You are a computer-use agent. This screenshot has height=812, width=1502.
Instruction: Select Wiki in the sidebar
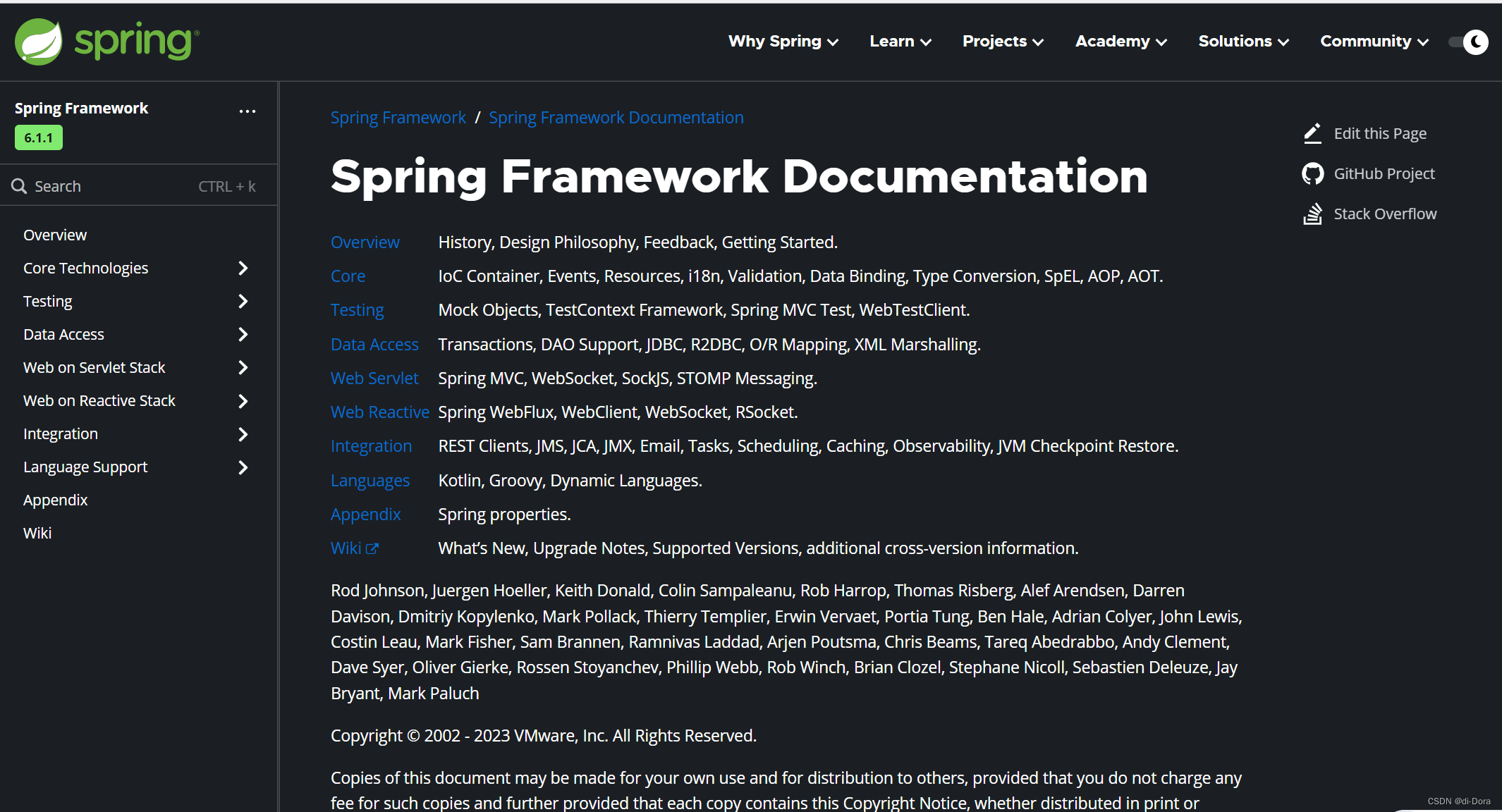click(37, 533)
